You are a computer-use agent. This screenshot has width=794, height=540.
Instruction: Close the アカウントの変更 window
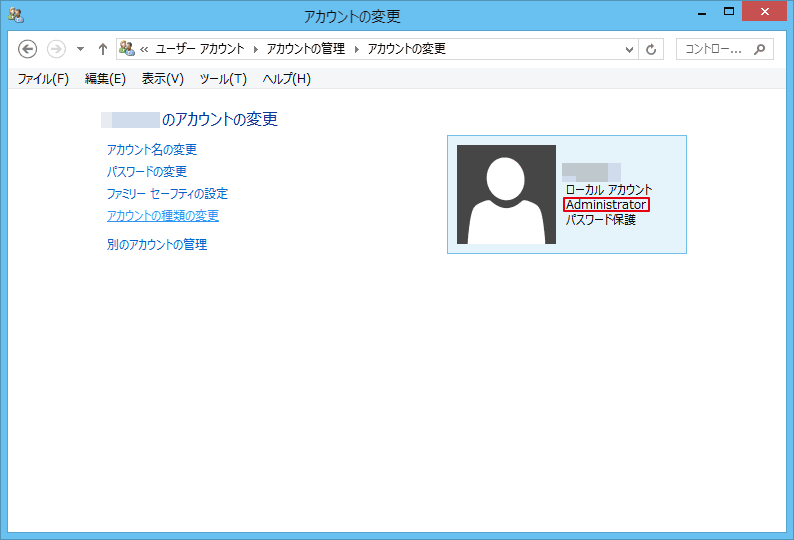[764, 11]
